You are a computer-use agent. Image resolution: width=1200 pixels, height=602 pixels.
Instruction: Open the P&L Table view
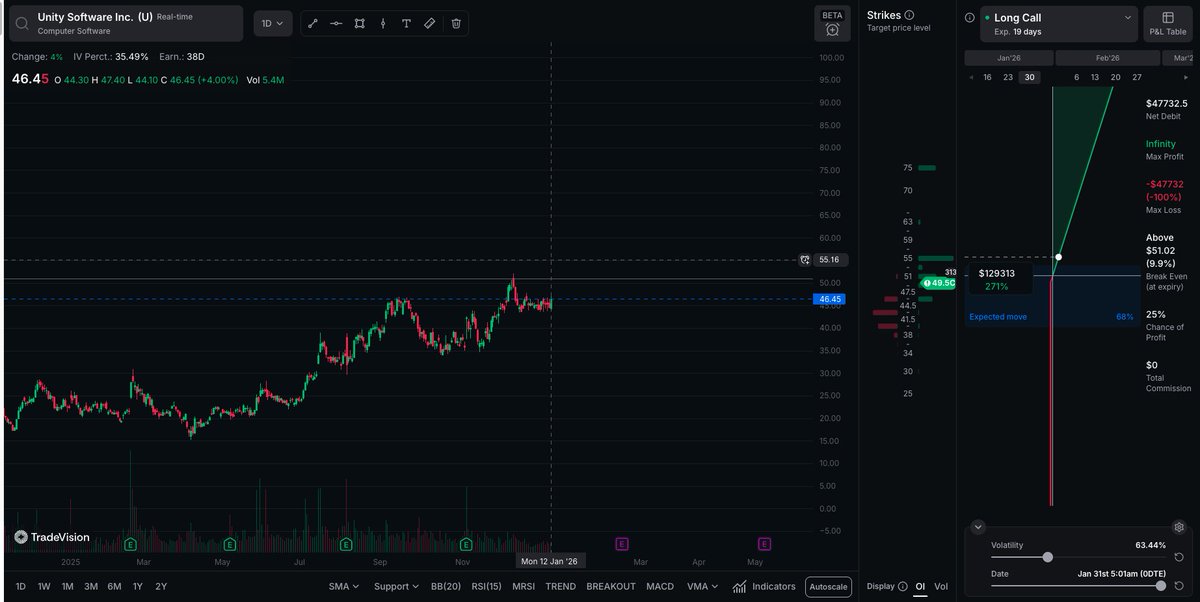1168,23
